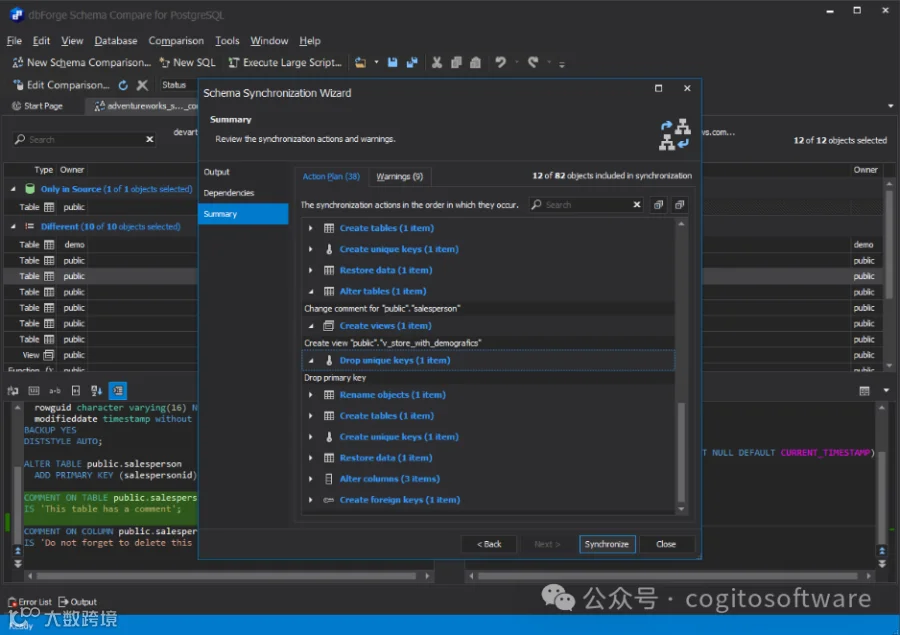
Task: Go to Dependencies wizard page
Action: pyautogui.click(x=228, y=193)
